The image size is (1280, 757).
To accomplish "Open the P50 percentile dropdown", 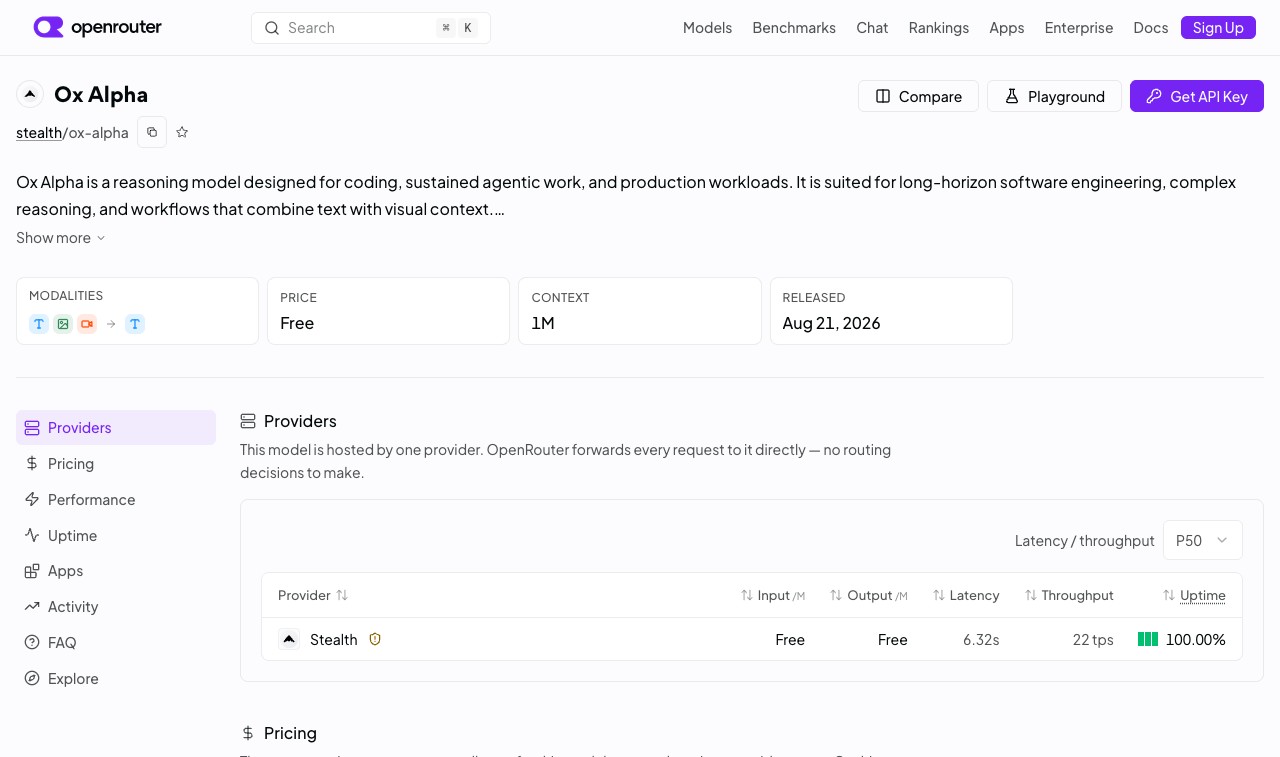I will pos(1203,540).
